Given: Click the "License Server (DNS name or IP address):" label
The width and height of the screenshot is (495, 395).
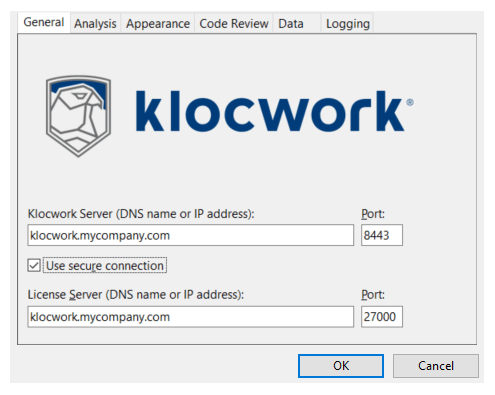Looking at the screenshot, I should 136,295.
